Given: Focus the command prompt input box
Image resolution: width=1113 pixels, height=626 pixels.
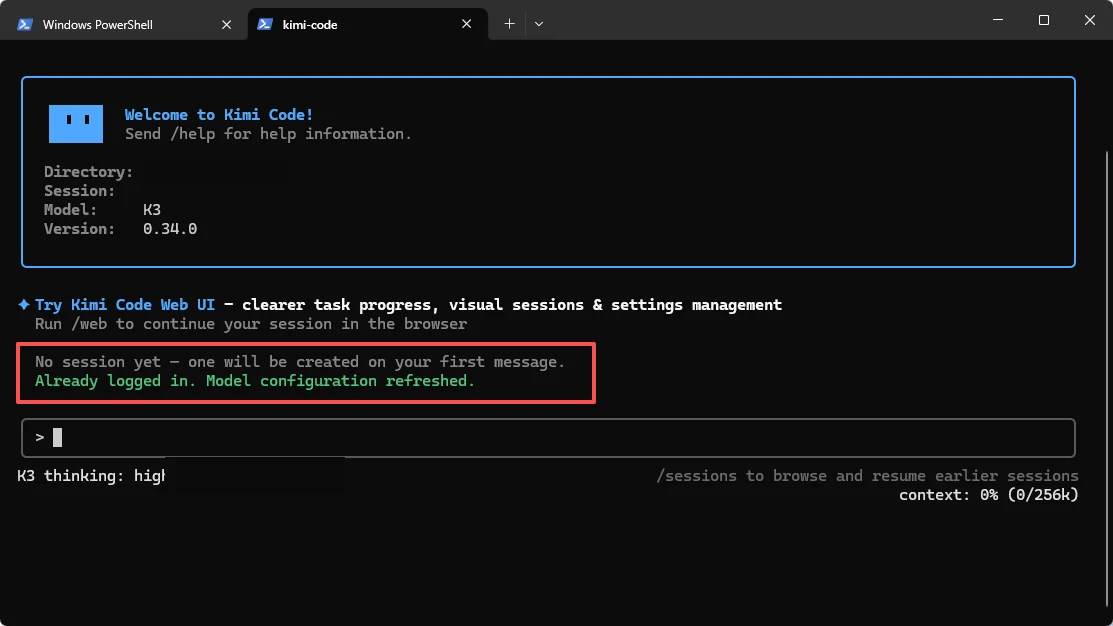Looking at the screenshot, I should coord(548,438).
